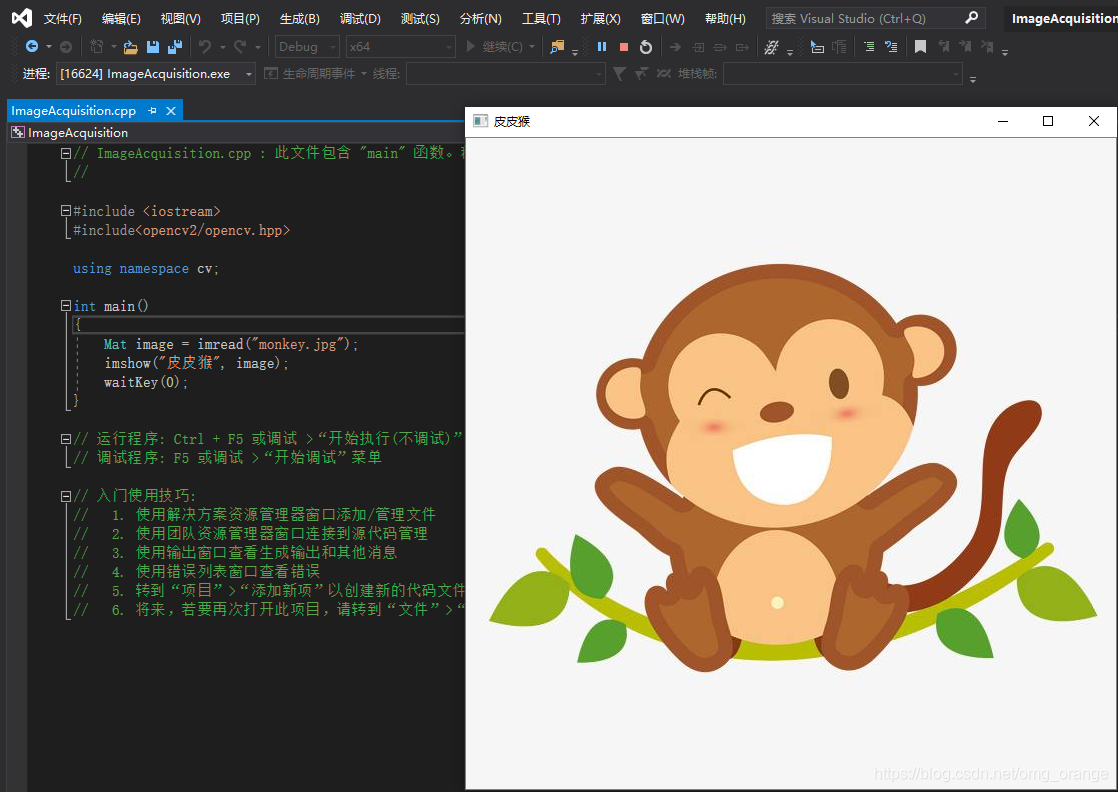
Task: Collapse the header comment block
Action: pyautogui.click(x=66, y=153)
